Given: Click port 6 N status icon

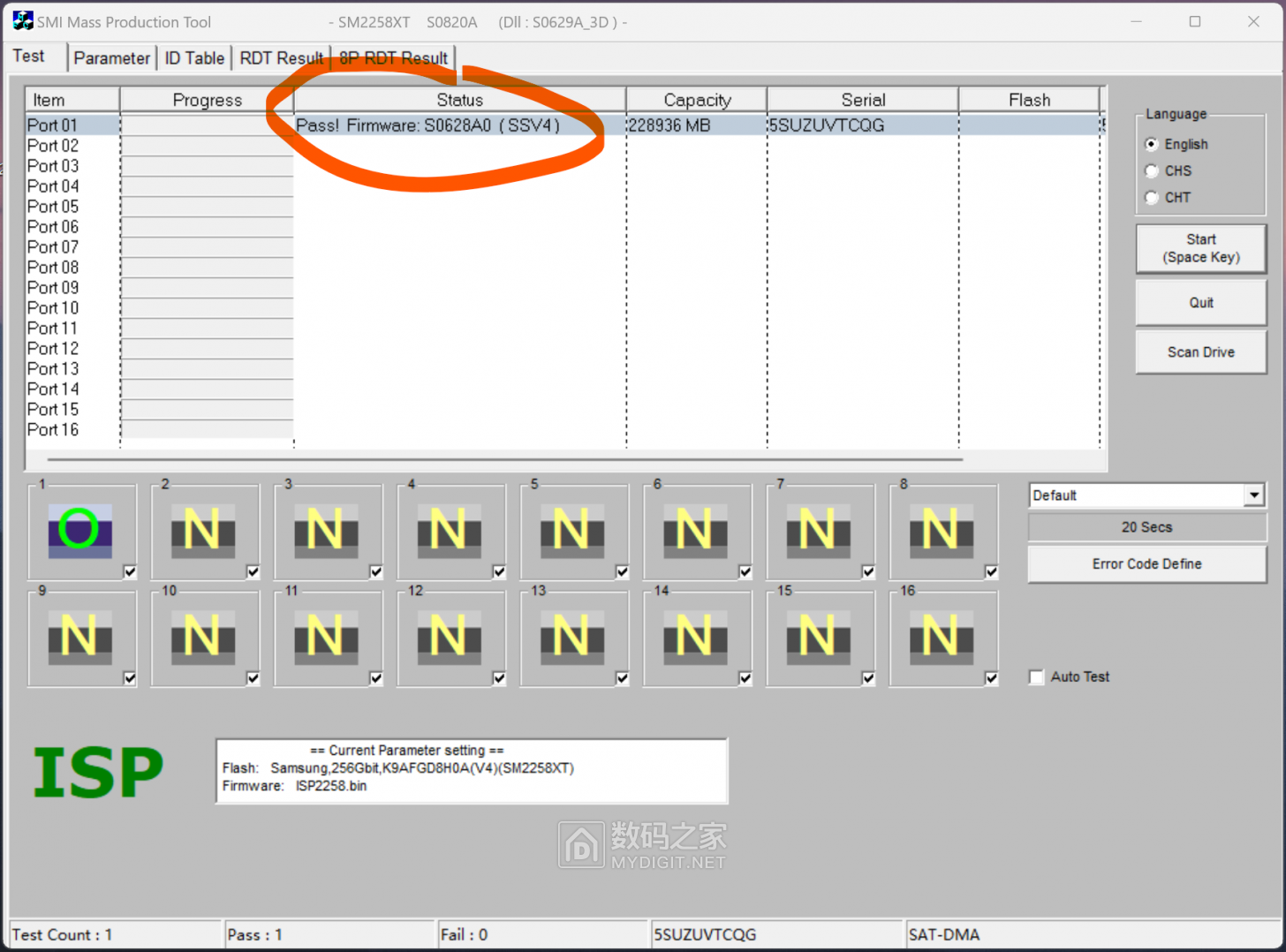Looking at the screenshot, I should pos(695,531).
